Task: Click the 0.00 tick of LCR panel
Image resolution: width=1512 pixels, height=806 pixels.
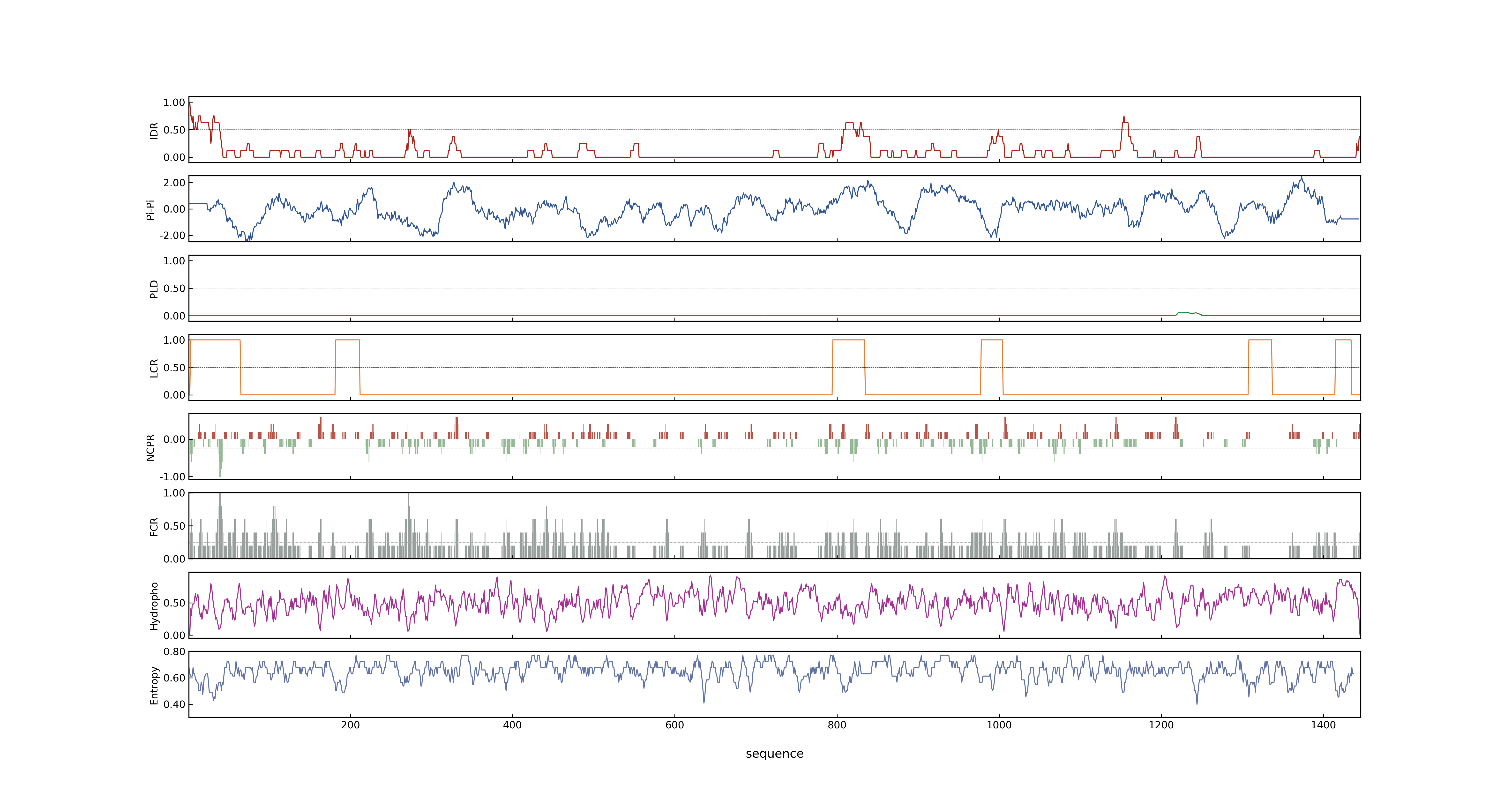Action: 174,395
